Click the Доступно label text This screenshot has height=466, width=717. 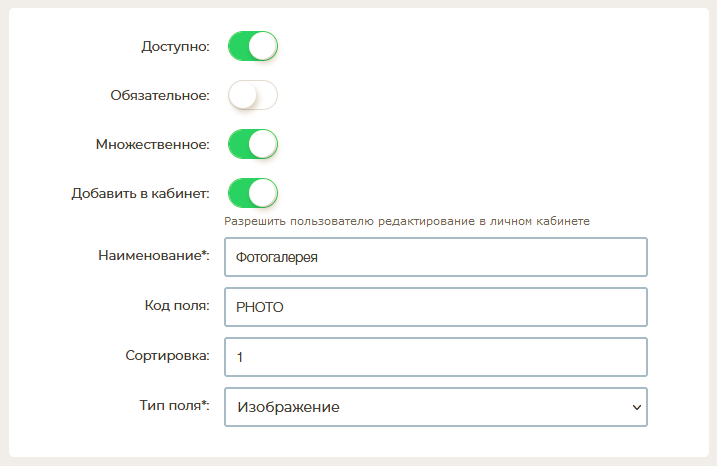[x=174, y=47]
